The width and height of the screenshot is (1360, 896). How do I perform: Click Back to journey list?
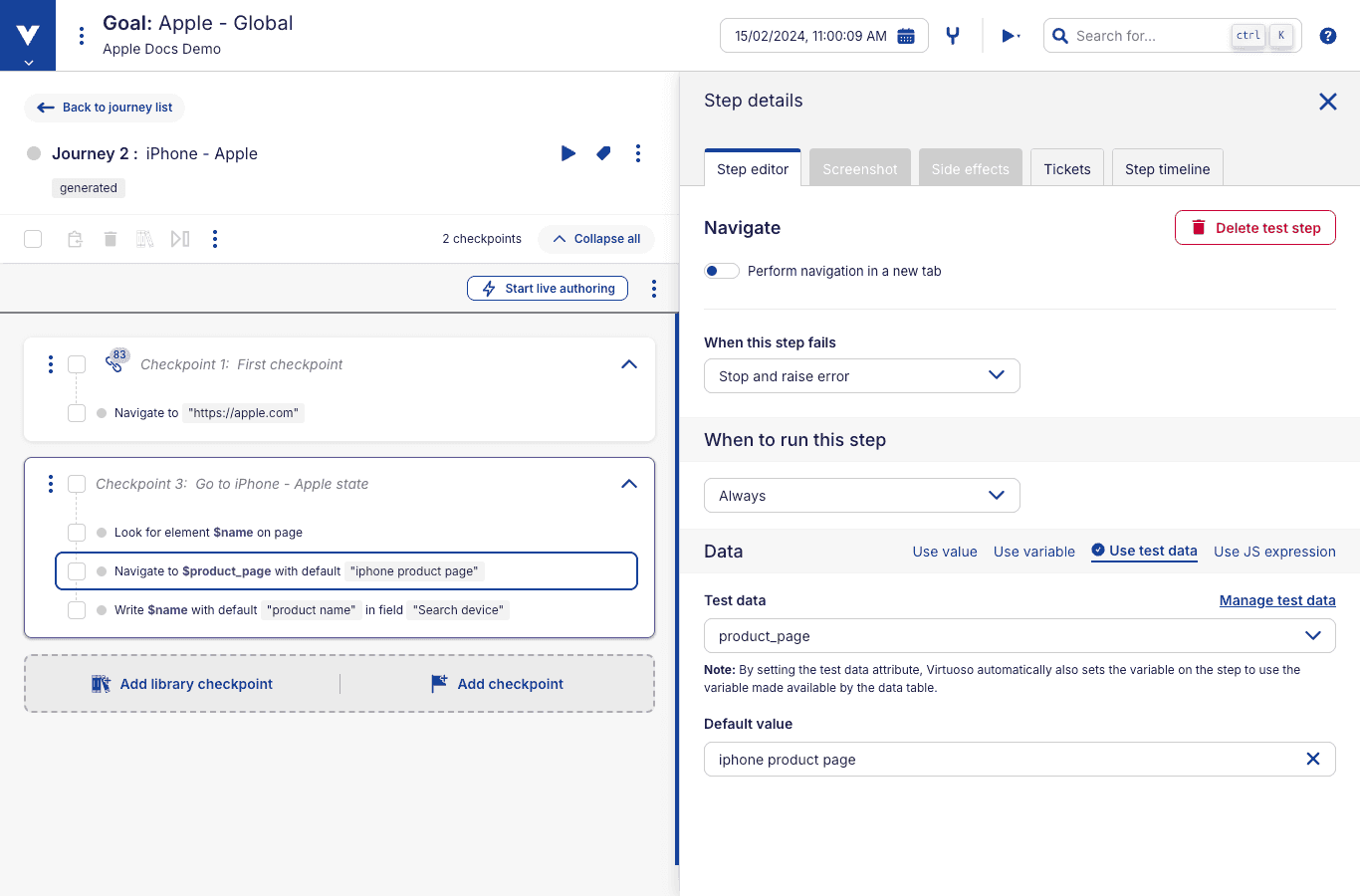[105, 108]
